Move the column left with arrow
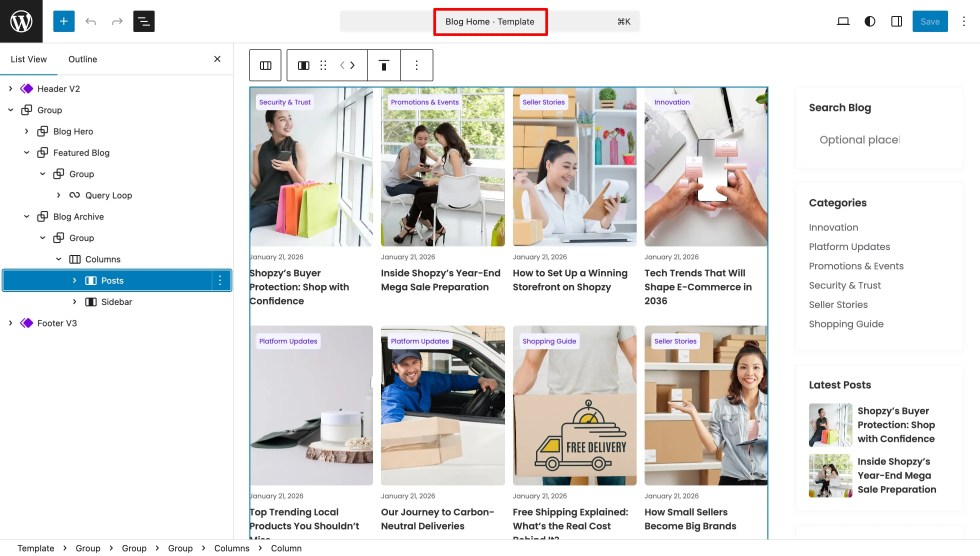Image resolution: width=980 pixels, height=556 pixels. click(x=342, y=65)
